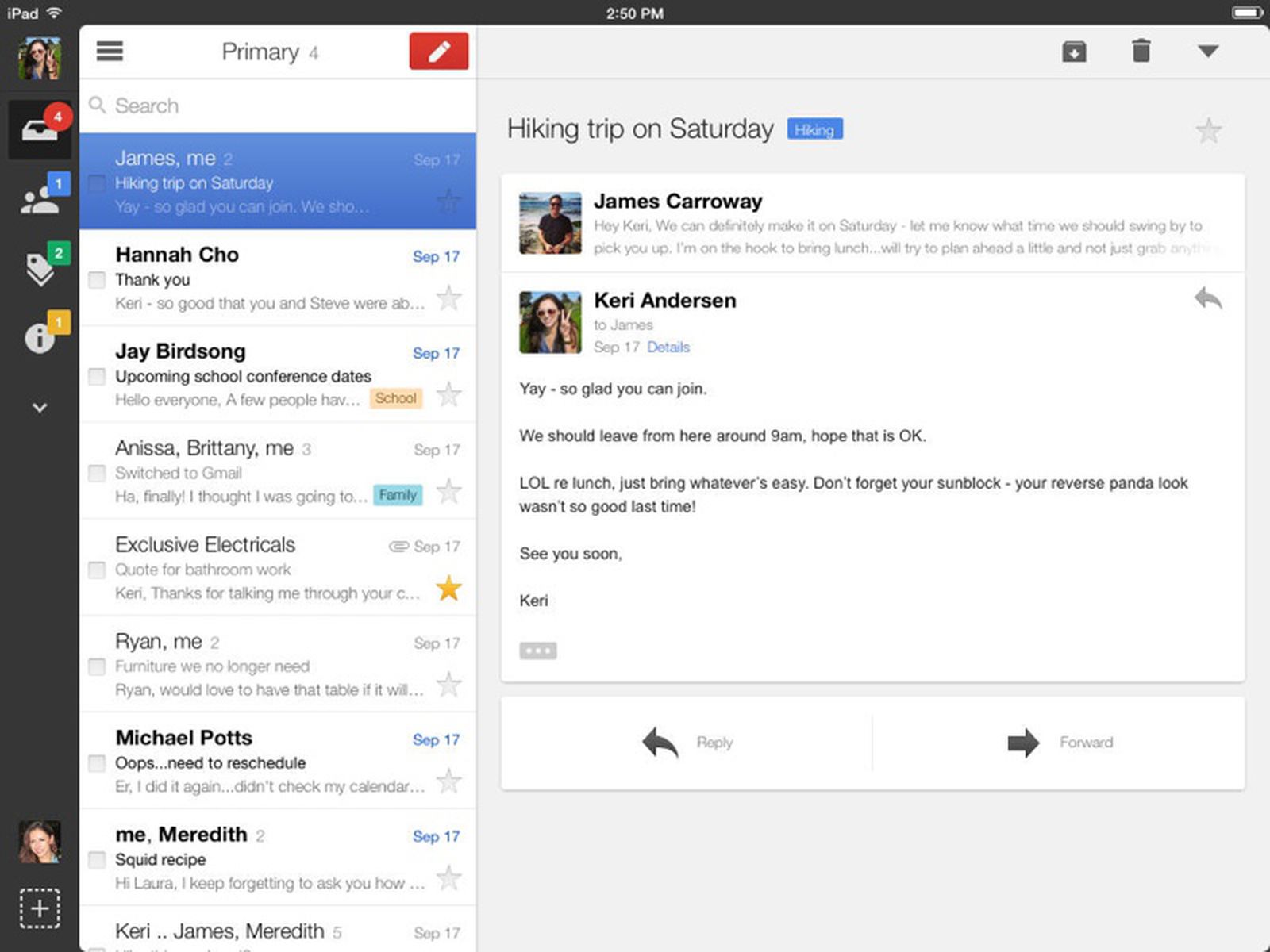Click the Search field
This screenshot has height=952, width=1270.
click(238, 106)
